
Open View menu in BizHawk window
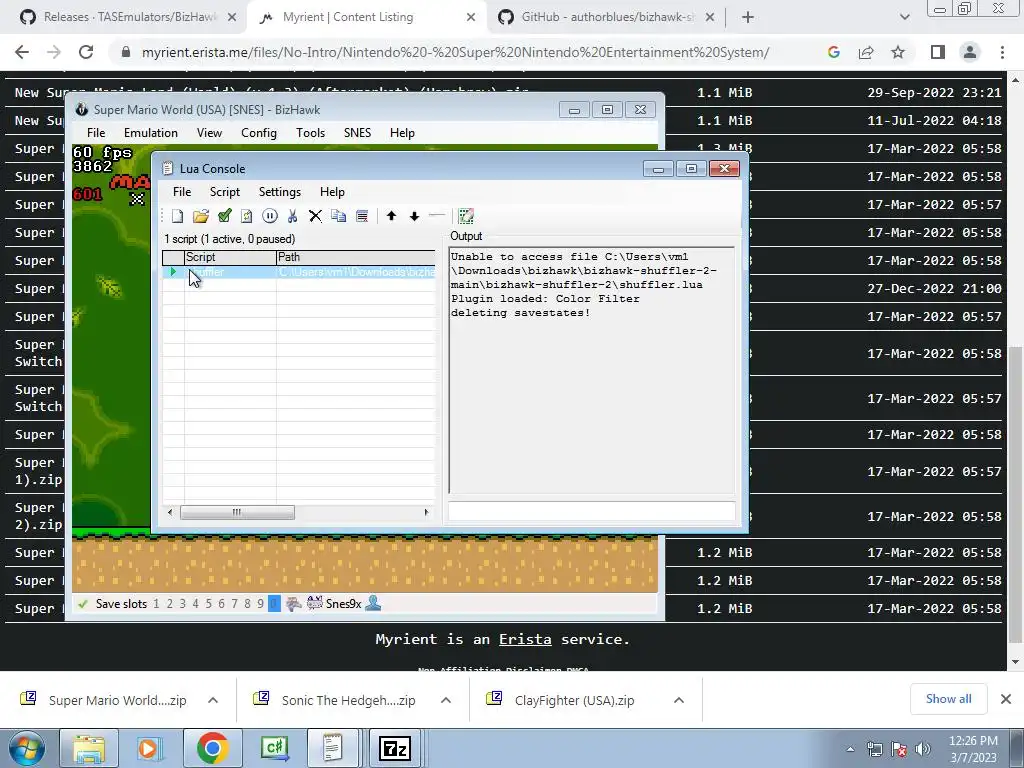pos(209,133)
